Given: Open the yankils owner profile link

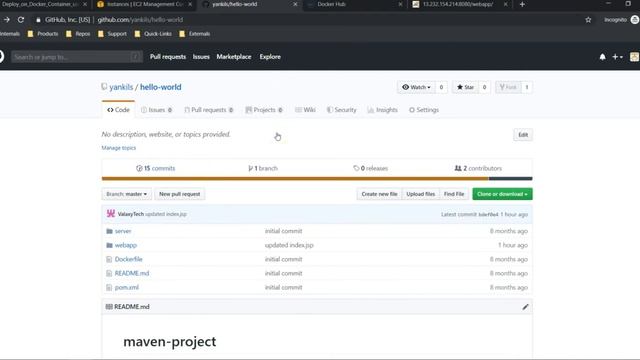Looking at the screenshot, I should click(x=121, y=87).
